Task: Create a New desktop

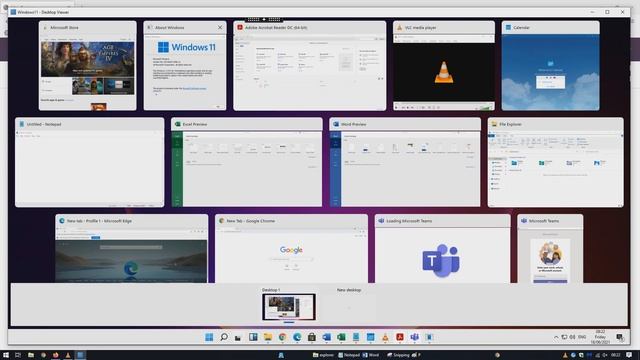Action: 349,307
